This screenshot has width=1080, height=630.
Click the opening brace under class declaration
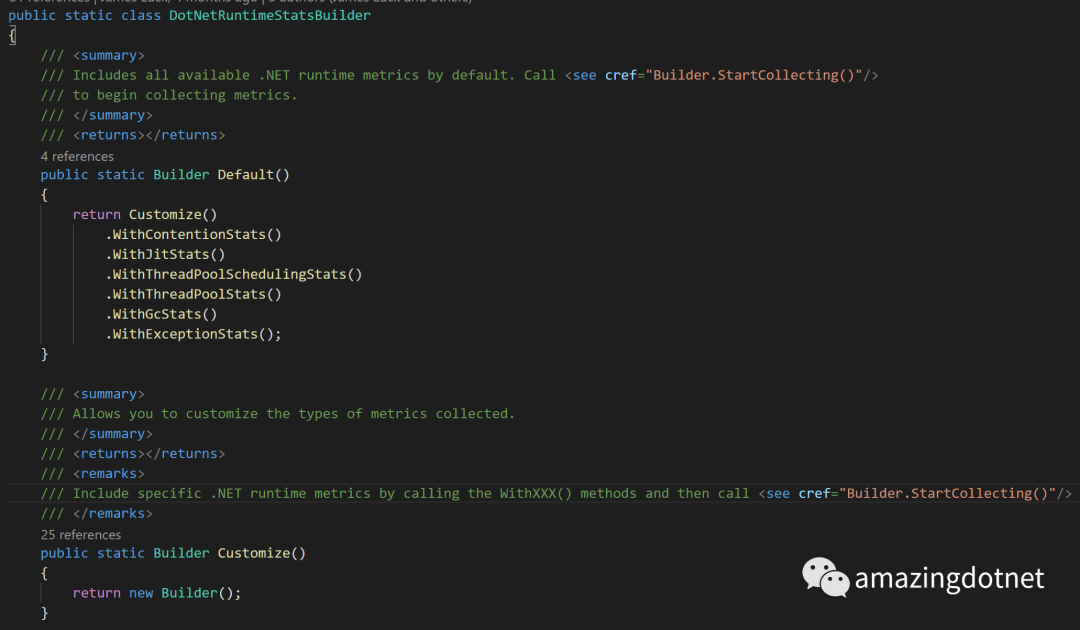(12, 35)
